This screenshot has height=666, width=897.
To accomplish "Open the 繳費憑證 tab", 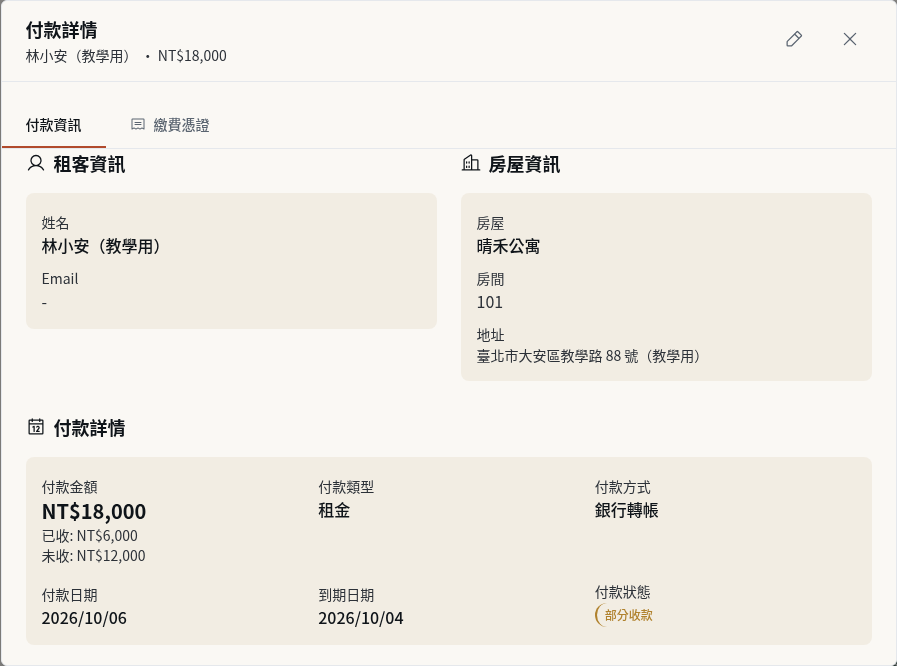I will click(x=170, y=125).
